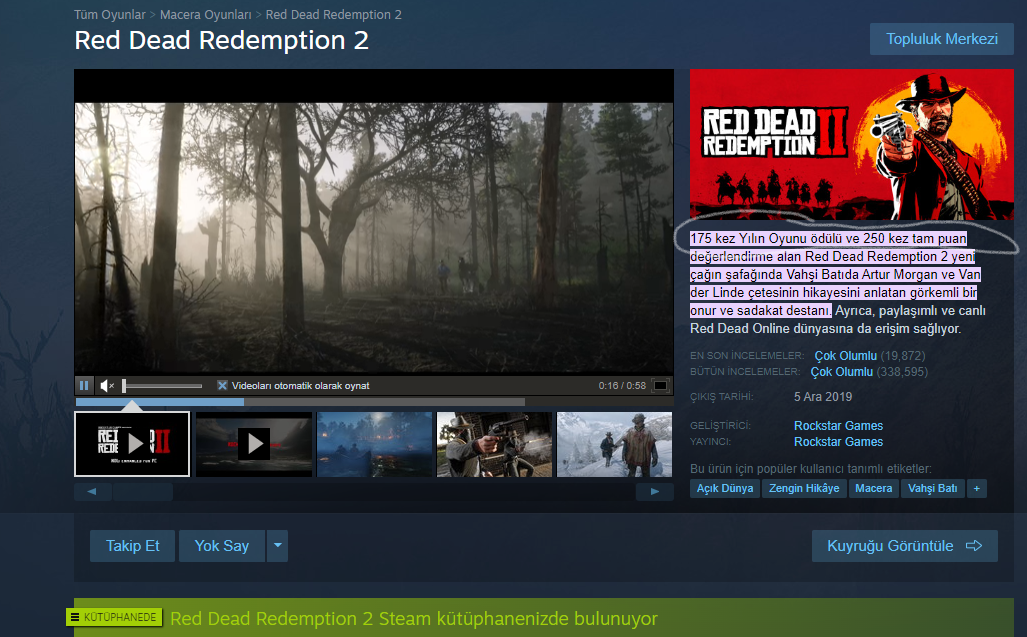Expand the Yok Say dropdown arrow

click(x=277, y=546)
